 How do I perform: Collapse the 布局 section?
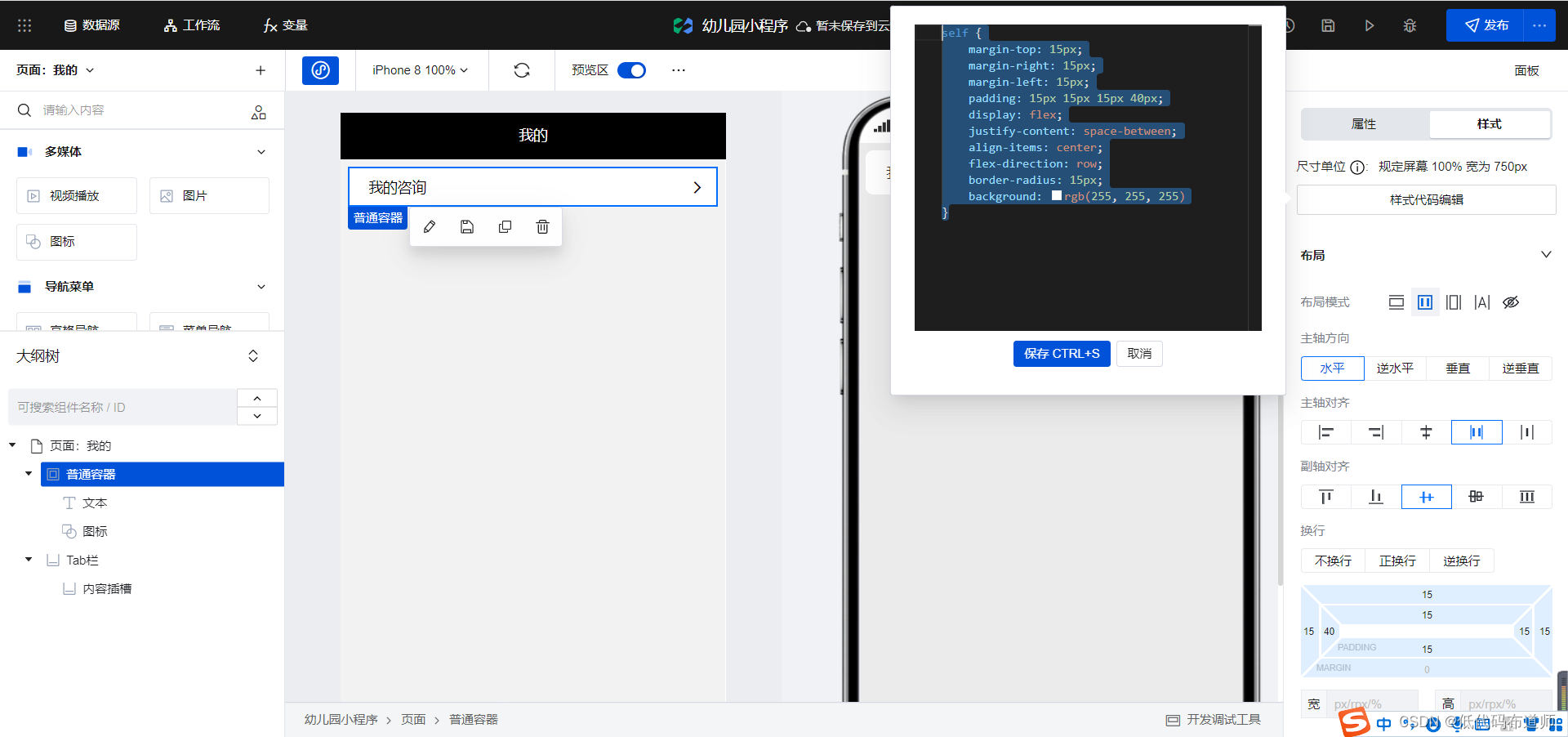point(1546,255)
